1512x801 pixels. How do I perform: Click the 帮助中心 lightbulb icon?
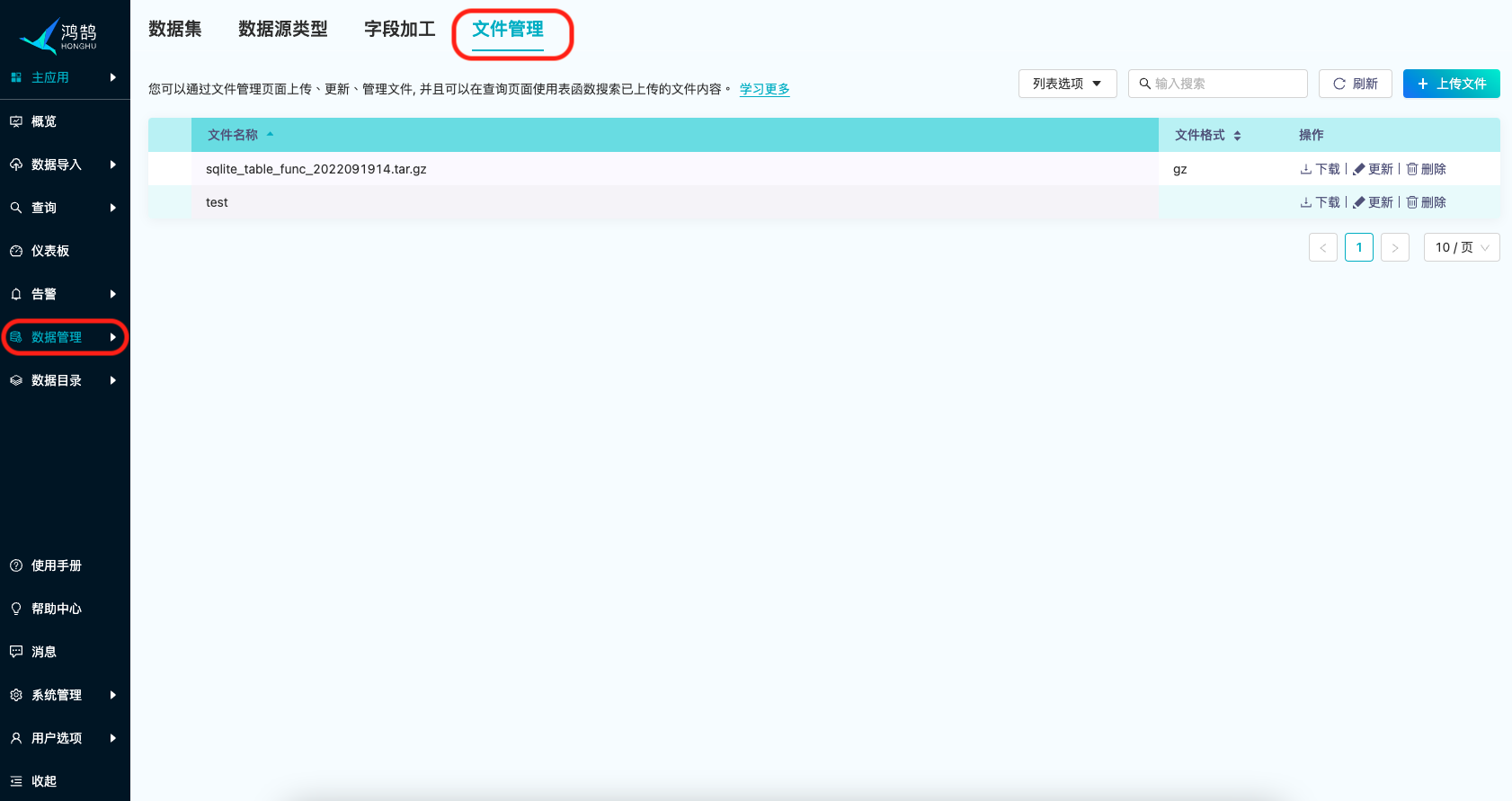[x=16, y=609]
